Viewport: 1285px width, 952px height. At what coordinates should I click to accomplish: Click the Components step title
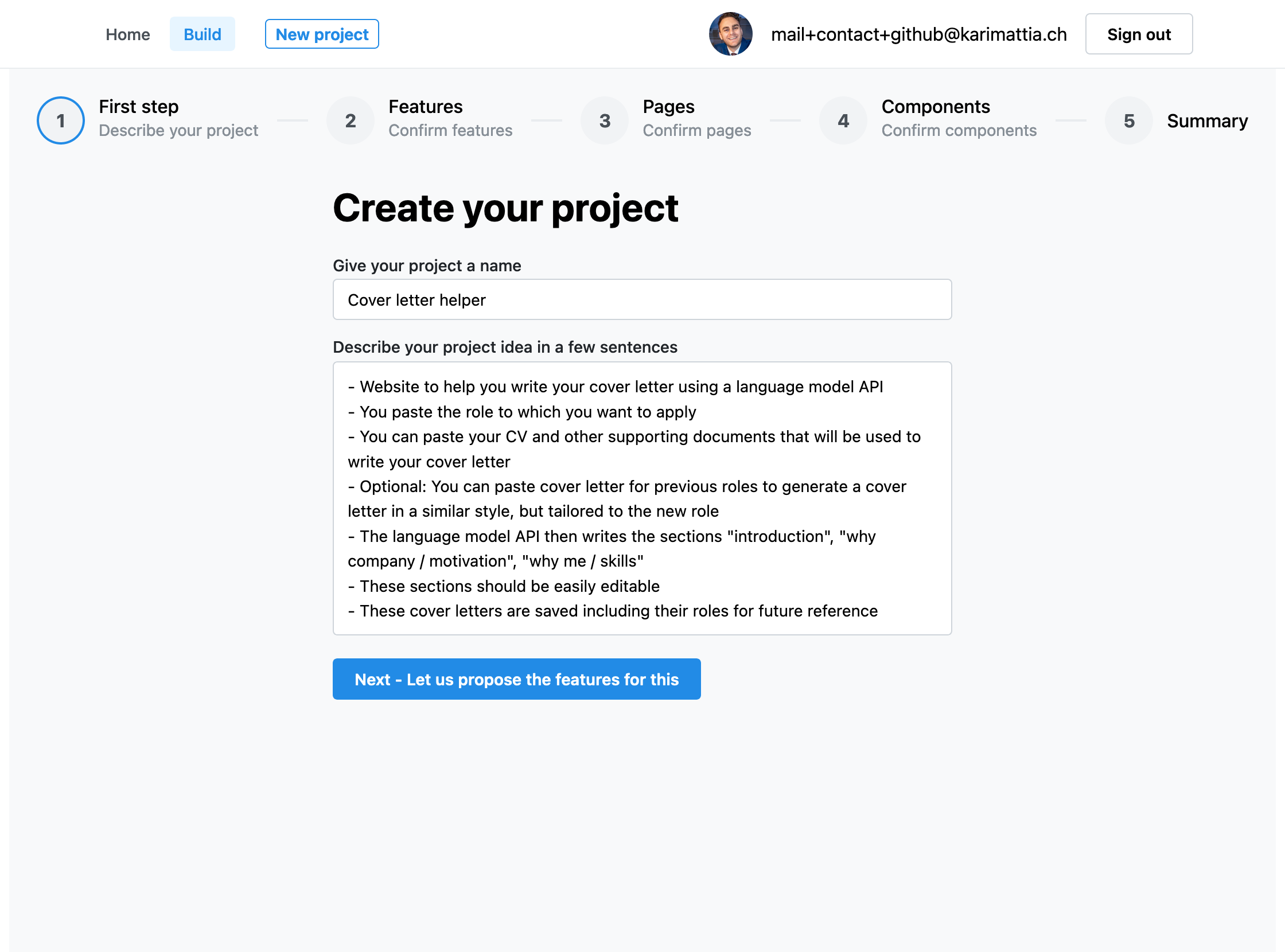935,107
